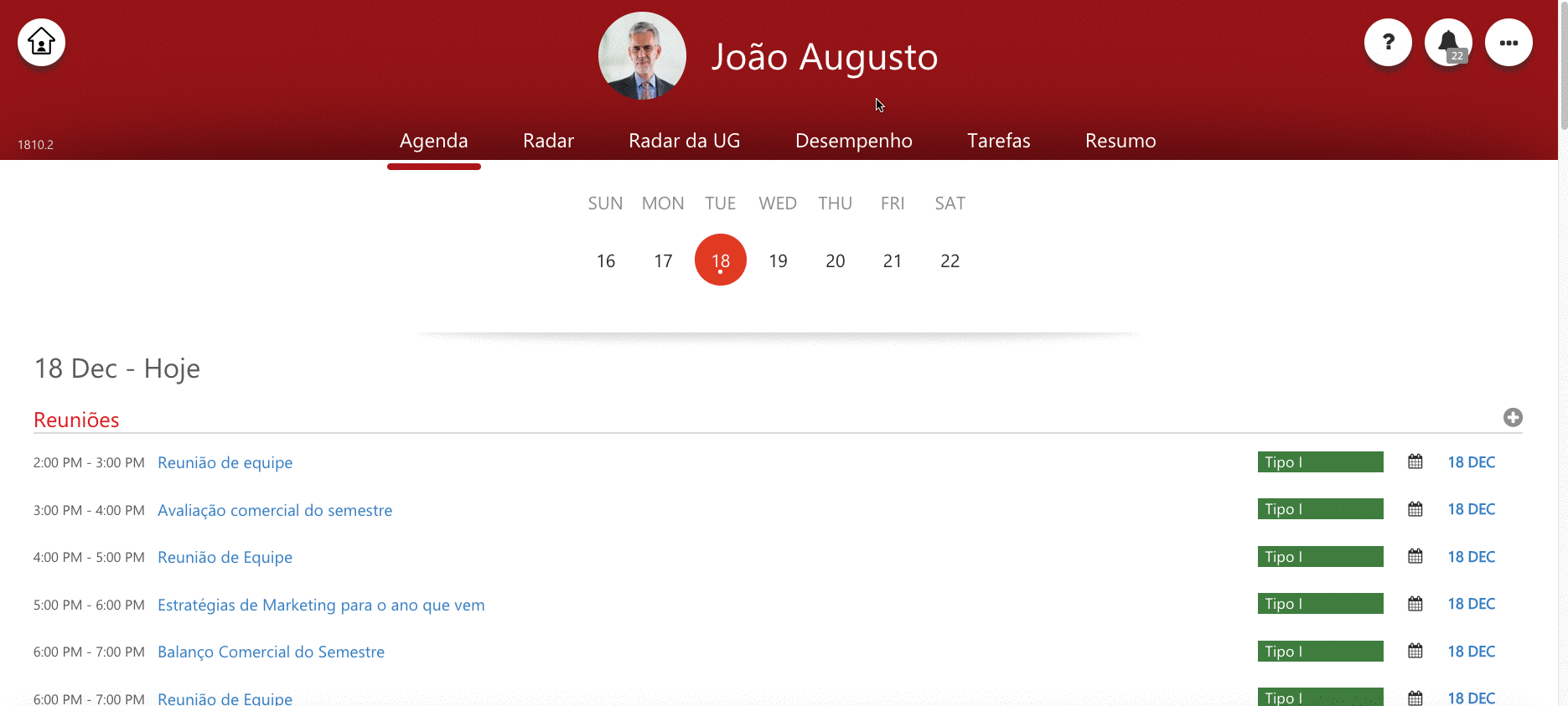Open the Desempenho tab
Image resolution: width=1568 pixels, height=706 pixels.
point(853,141)
